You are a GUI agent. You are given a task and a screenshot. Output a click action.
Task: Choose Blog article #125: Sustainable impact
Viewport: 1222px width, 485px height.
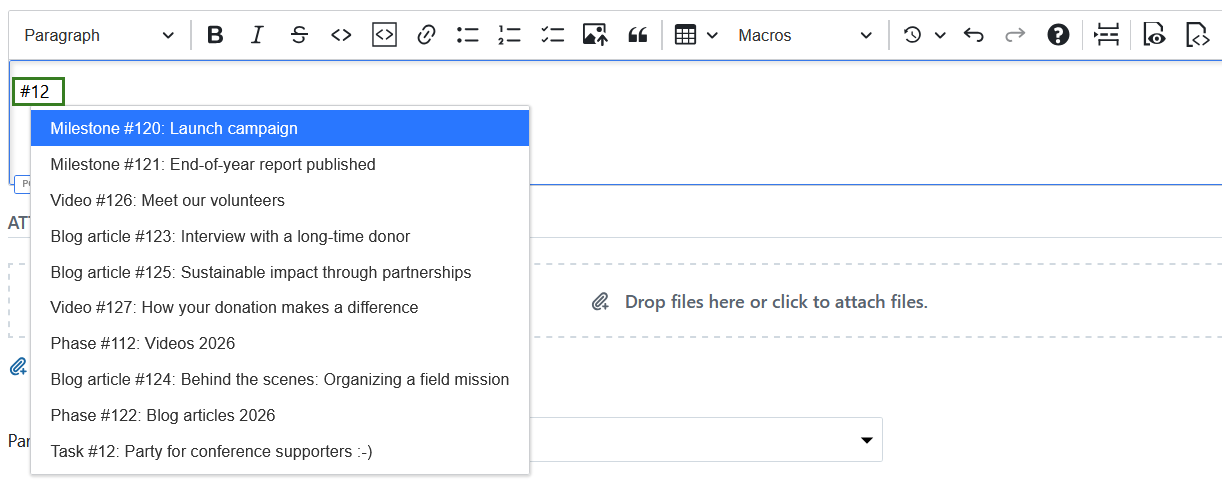click(280, 272)
